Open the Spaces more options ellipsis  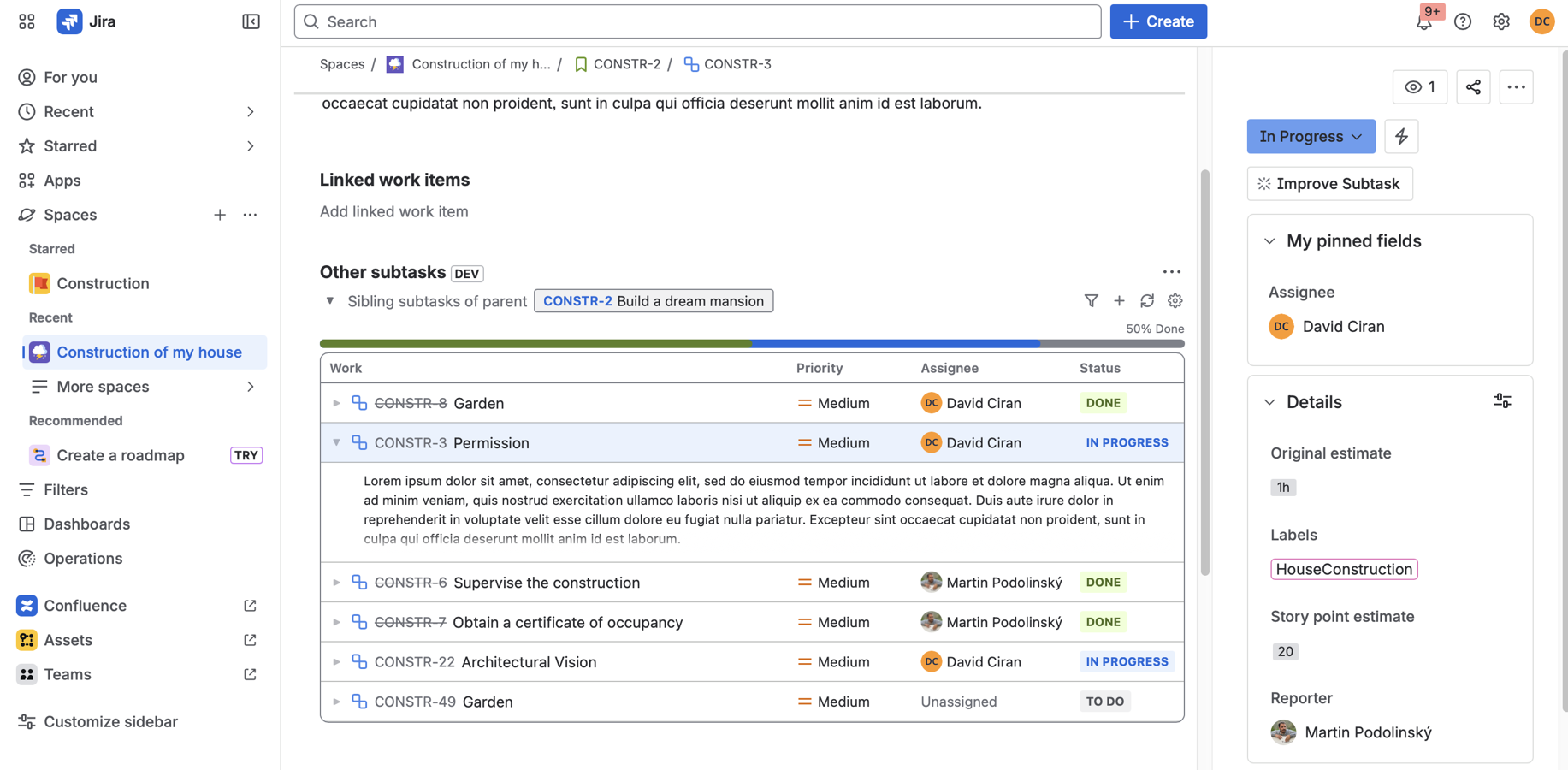point(250,215)
